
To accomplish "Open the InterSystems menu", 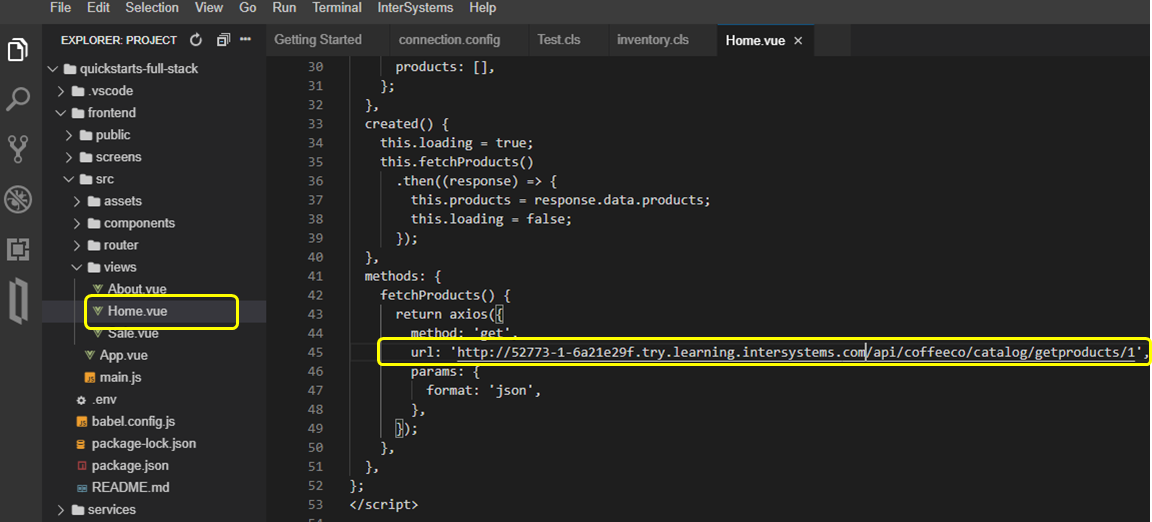I will (x=415, y=8).
